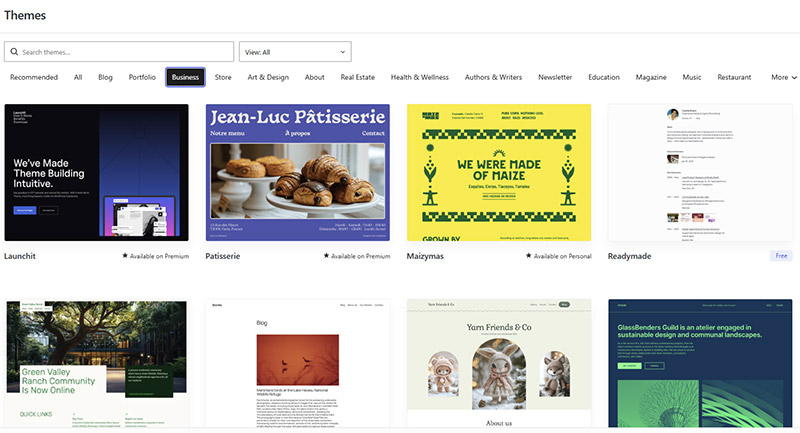Select the About category tab
The height and width of the screenshot is (433, 800).
[x=315, y=77]
